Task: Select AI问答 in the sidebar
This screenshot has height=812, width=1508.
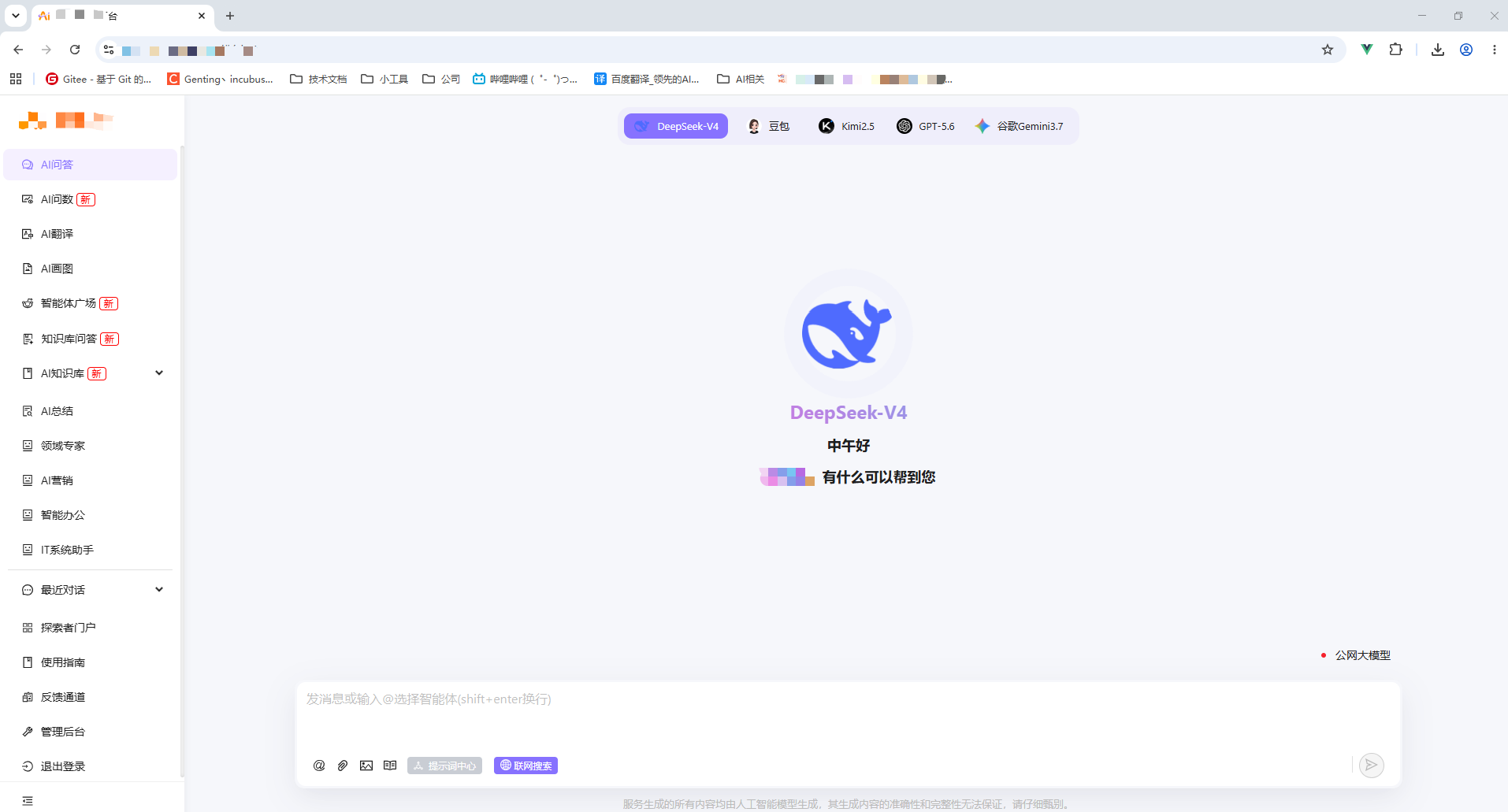Action: (x=91, y=165)
